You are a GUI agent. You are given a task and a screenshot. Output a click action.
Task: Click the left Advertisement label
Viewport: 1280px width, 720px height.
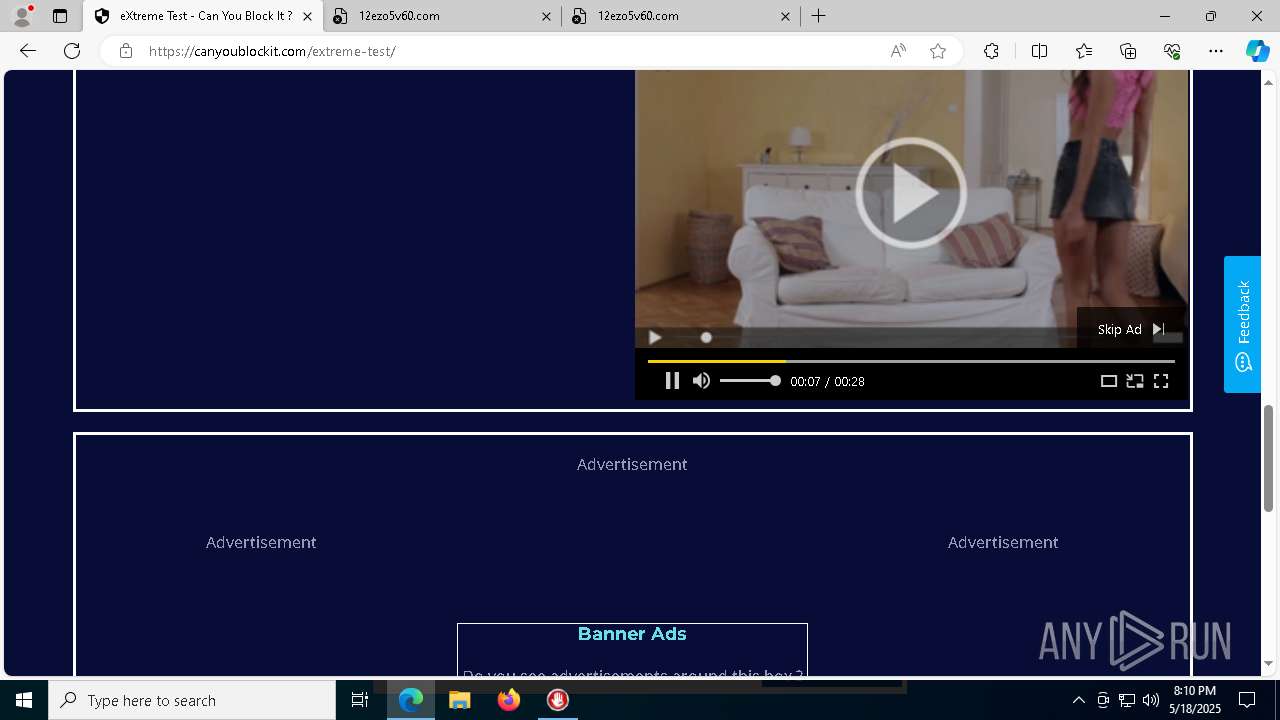[x=261, y=542]
